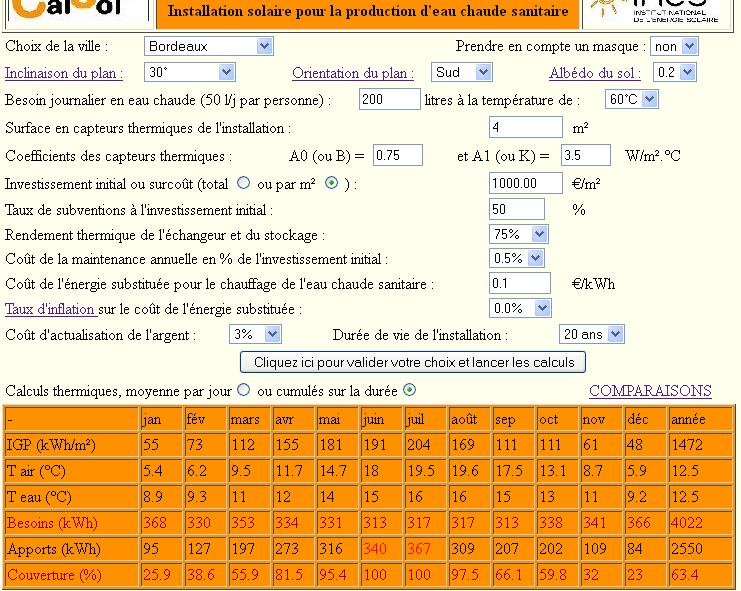
Task: Open the maintenance cost dropdown showing 0.5%
Action: pos(517,258)
